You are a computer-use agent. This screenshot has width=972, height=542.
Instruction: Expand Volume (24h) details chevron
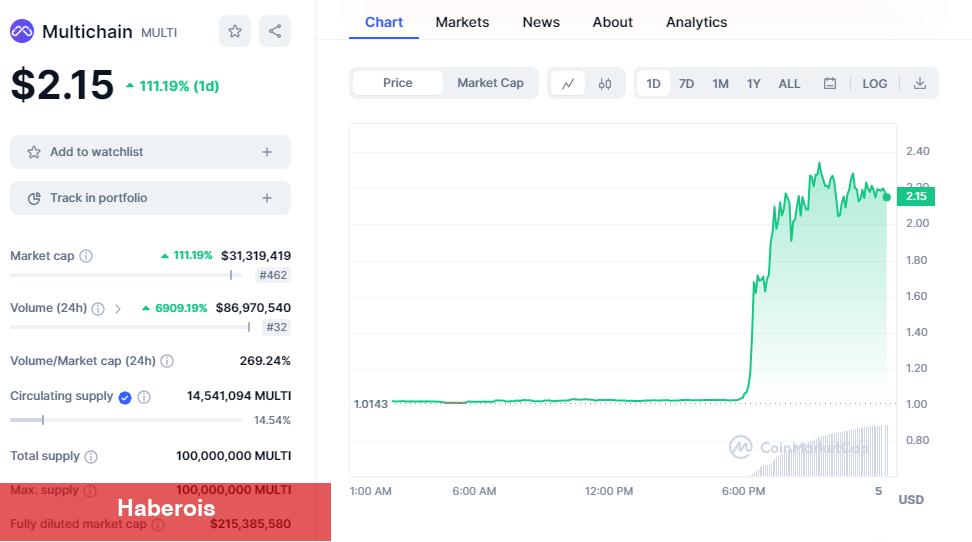pyautogui.click(x=118, y=308)
